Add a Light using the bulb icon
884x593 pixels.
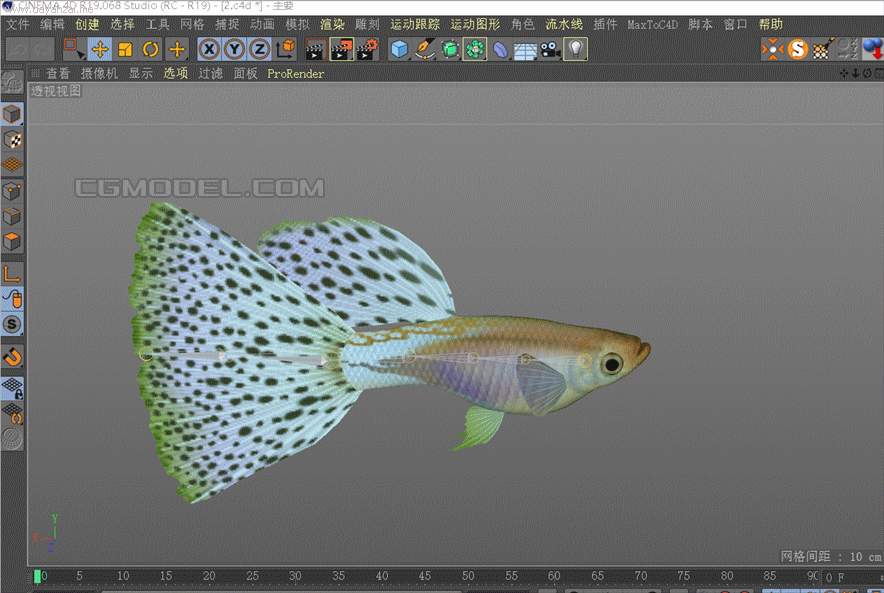[575, 48]
